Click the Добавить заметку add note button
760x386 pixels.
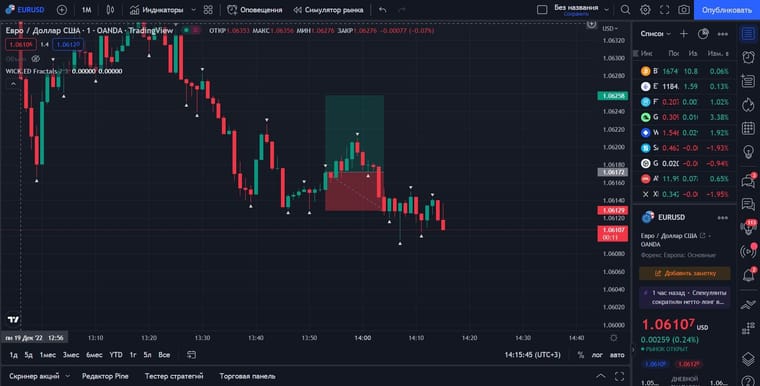coord(685,273)
